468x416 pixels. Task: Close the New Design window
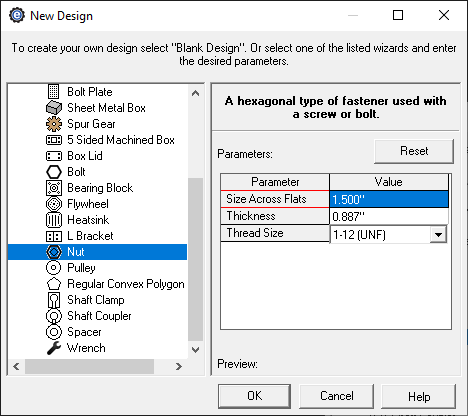pos(444,15)
